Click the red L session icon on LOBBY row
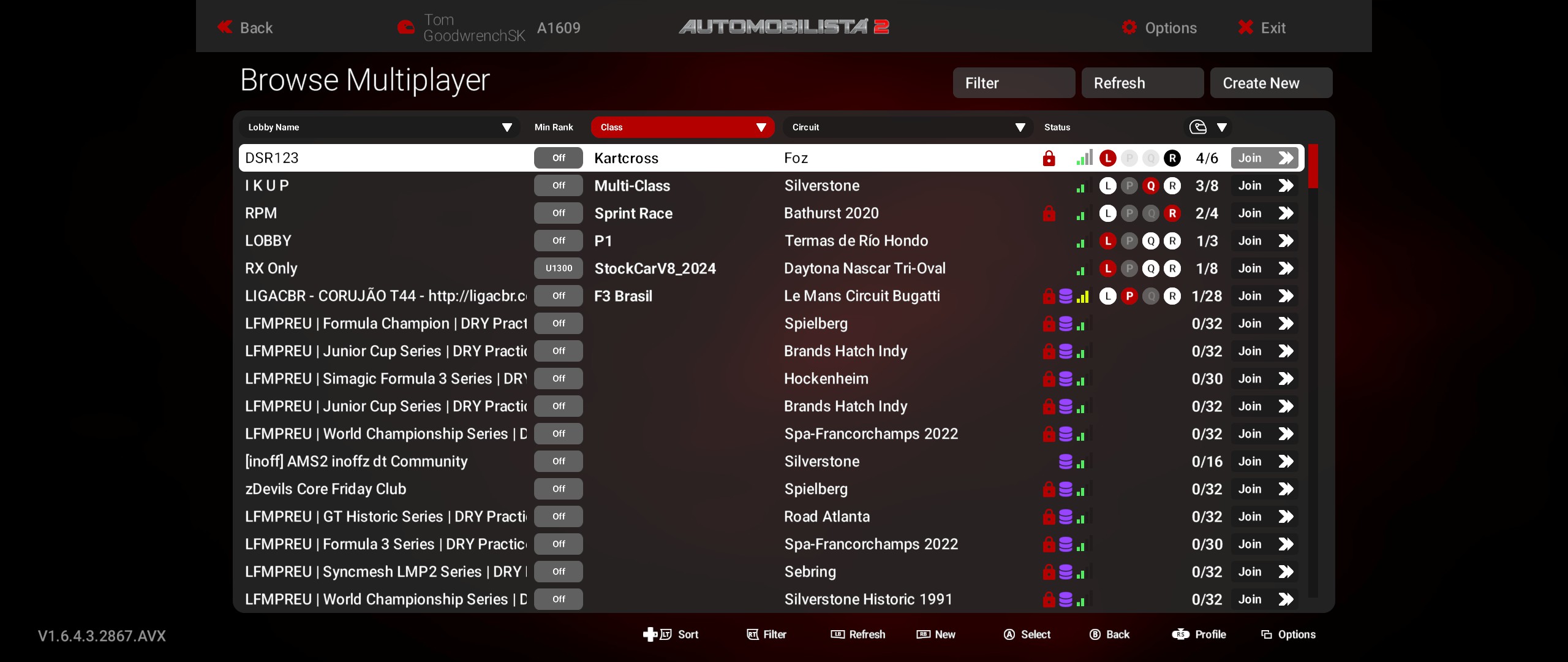This screenshot has width=1568, height=662. point(1107,241)
